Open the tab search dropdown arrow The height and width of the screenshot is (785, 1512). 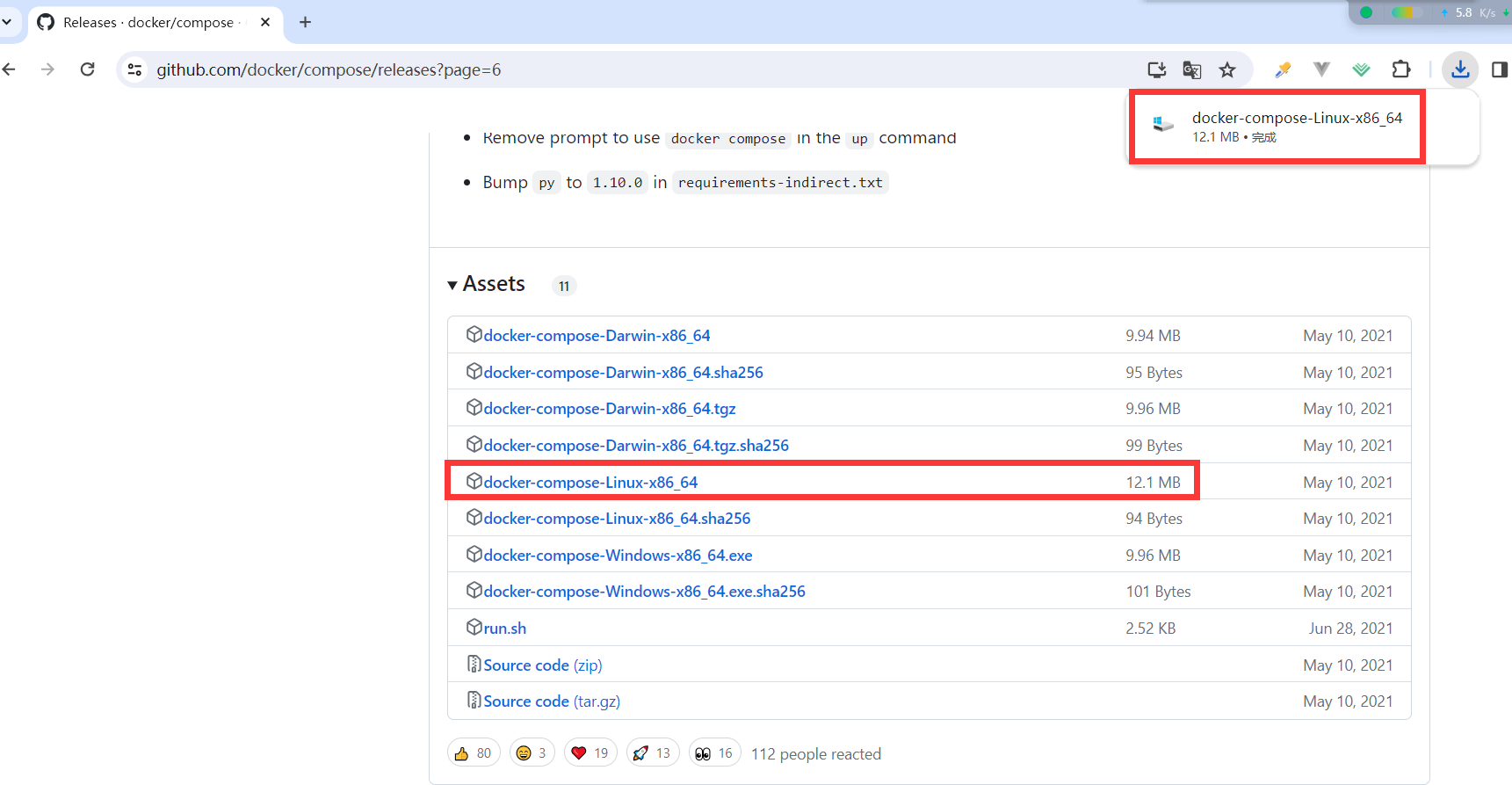click(x=7, y=22)
